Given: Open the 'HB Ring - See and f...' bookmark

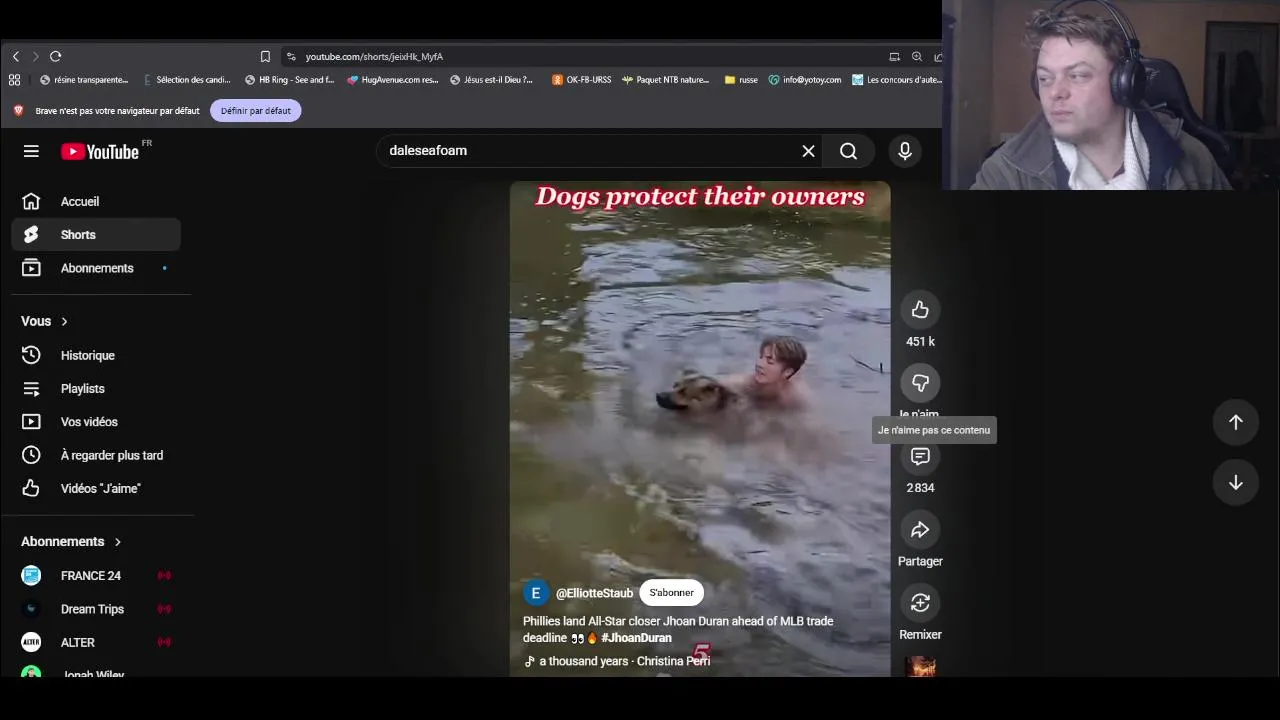Looking at the screenshot, I should pos(289,80).
